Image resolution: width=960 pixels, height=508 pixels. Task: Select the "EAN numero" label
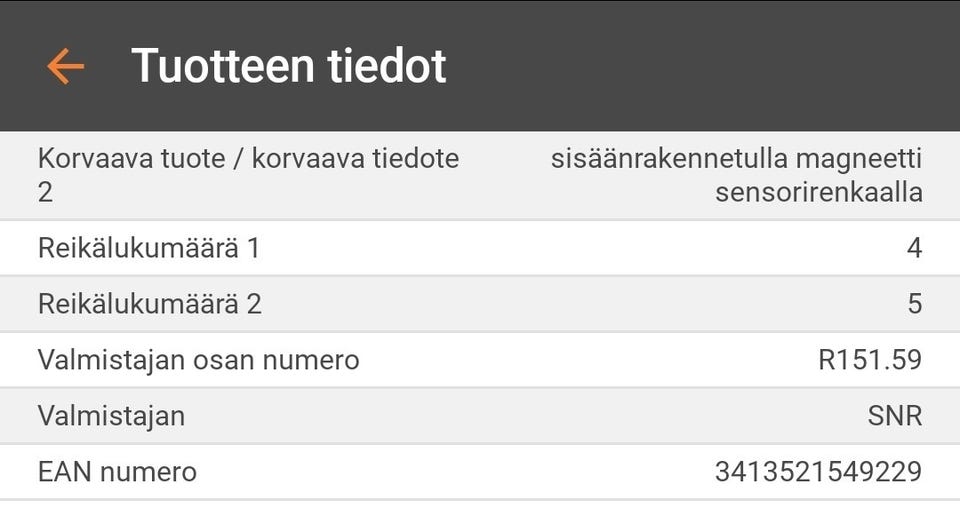click(x=117, y=471)
